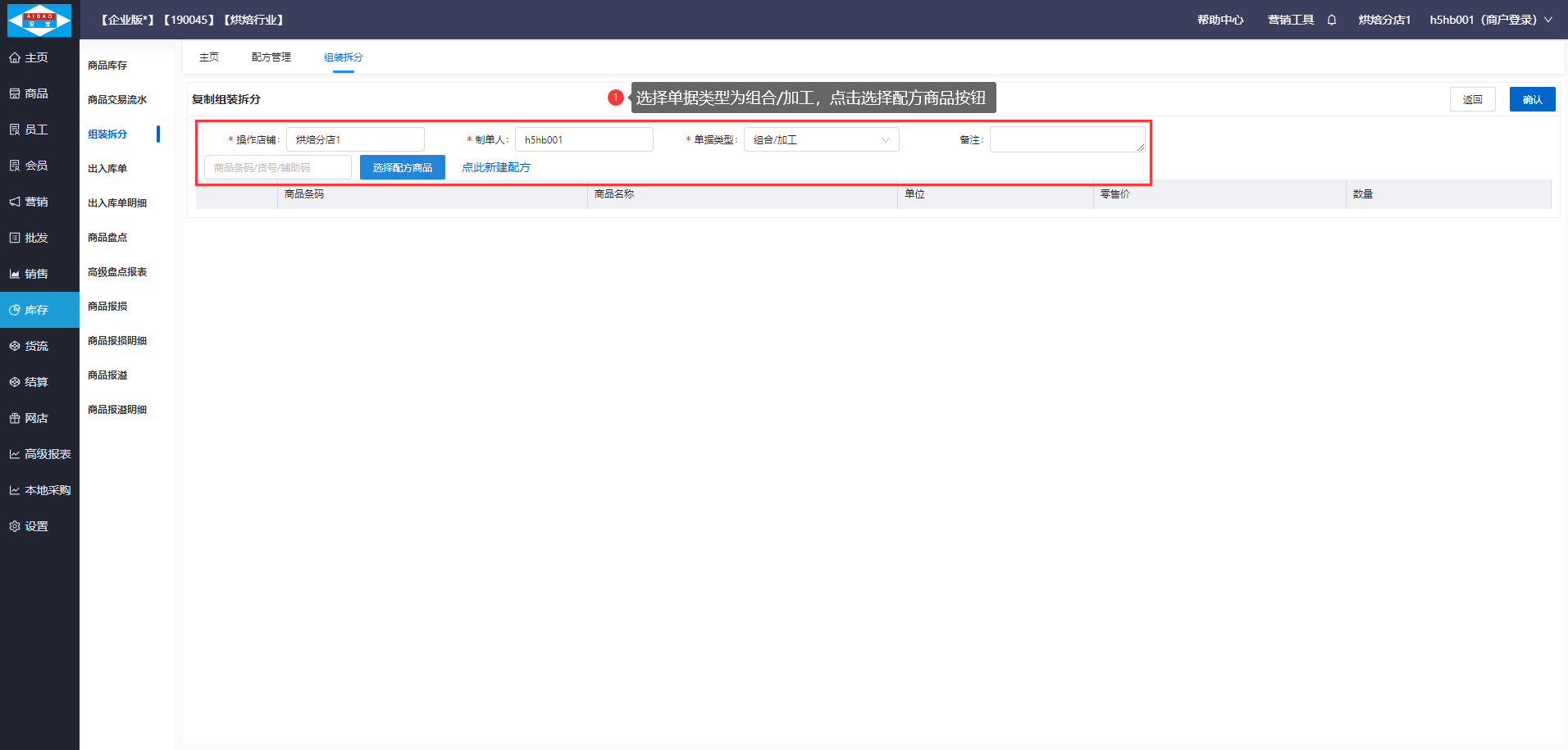Switch to the 主页 tab
Viewport: 1568px width, 750px height.
(x=209, y=57)
